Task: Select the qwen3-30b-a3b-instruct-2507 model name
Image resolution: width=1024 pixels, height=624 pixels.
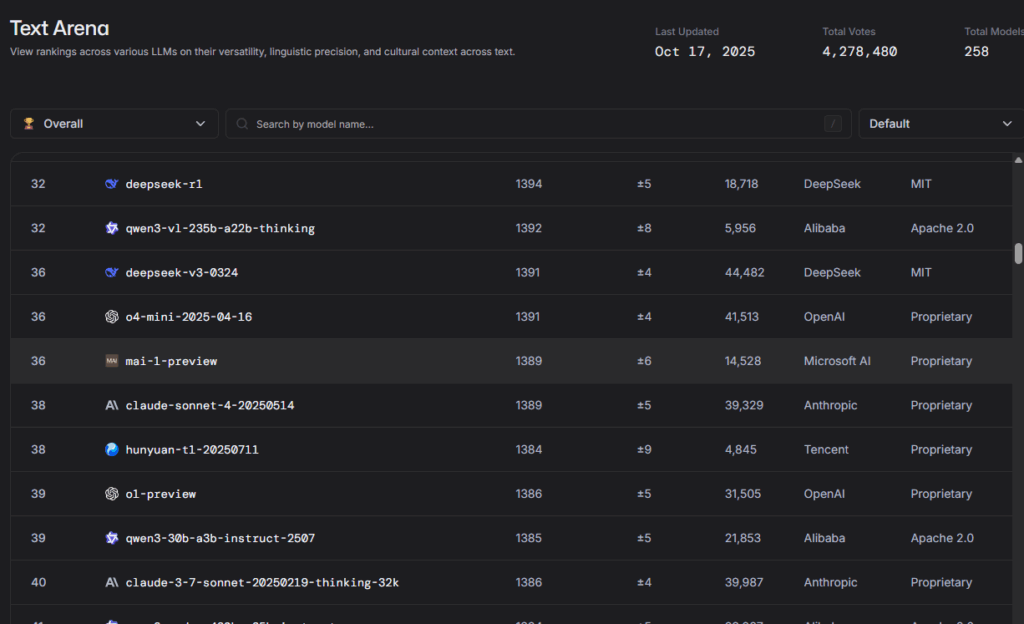Action: (220, 538)
